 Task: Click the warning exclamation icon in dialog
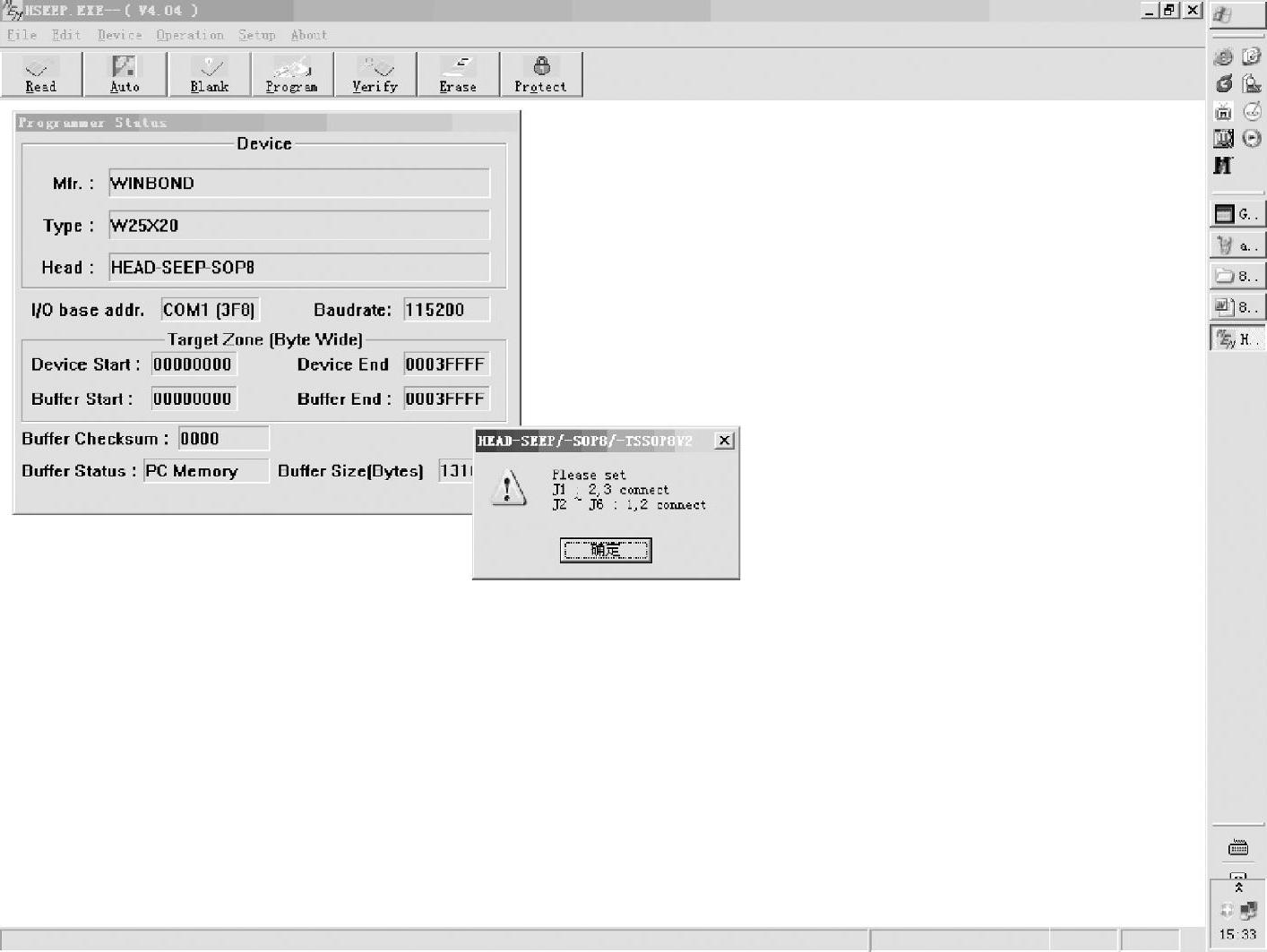pyautogui.click(x=509, y=488)
